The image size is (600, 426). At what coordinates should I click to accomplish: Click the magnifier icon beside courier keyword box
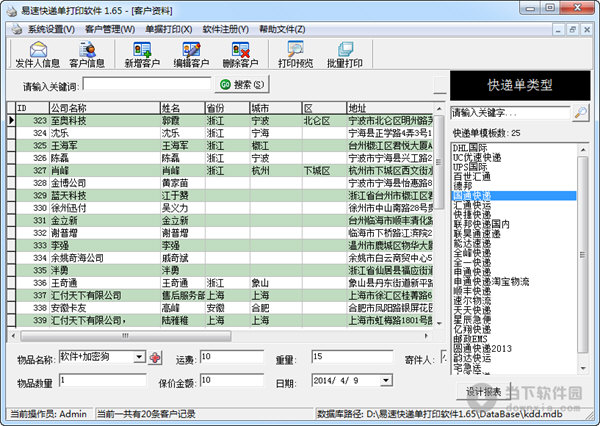click(580, 113)
